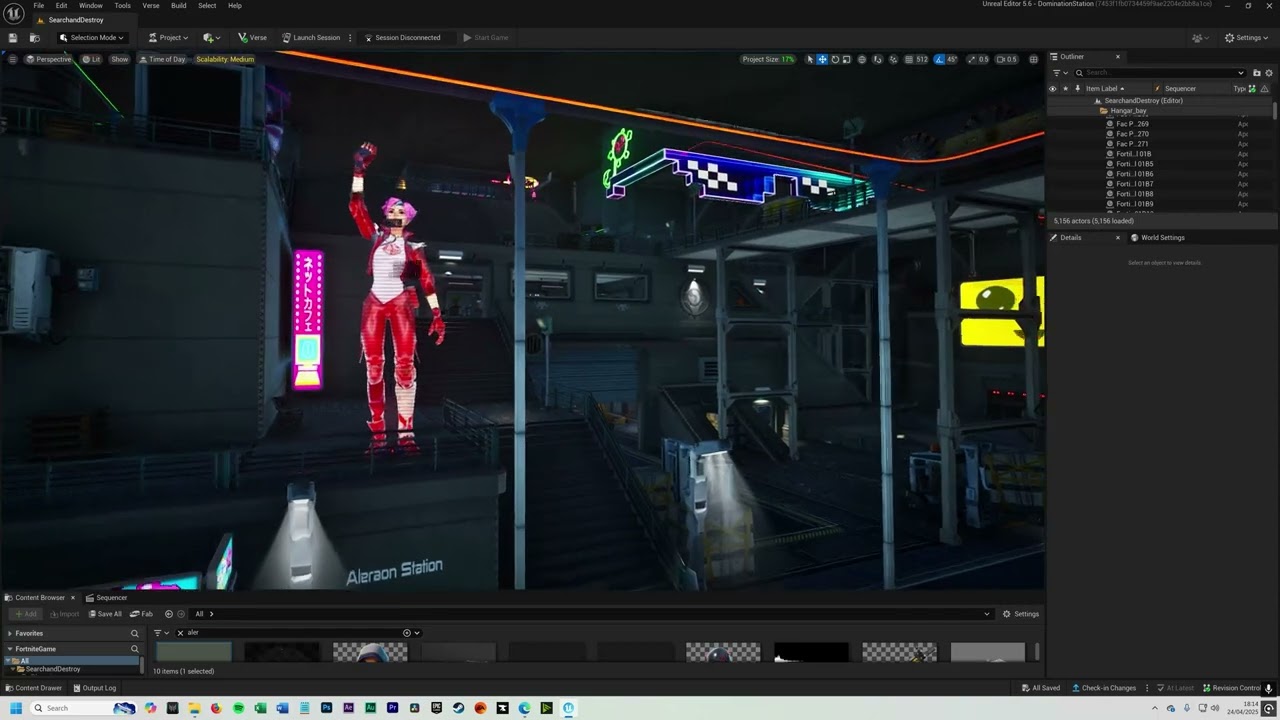1280x720 pixels.
Task: Open the Content Browser toolbar icon next to Save
Action: tap(35, 38)
